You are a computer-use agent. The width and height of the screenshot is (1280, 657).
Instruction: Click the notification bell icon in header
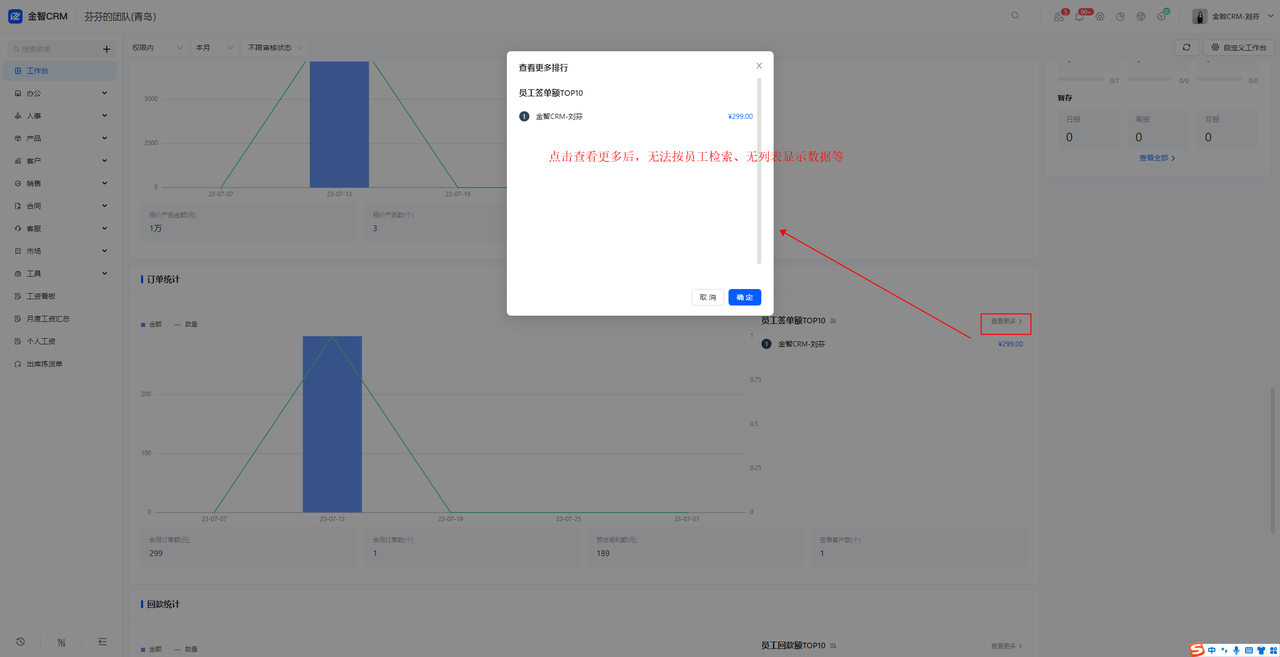[1079, 17]
